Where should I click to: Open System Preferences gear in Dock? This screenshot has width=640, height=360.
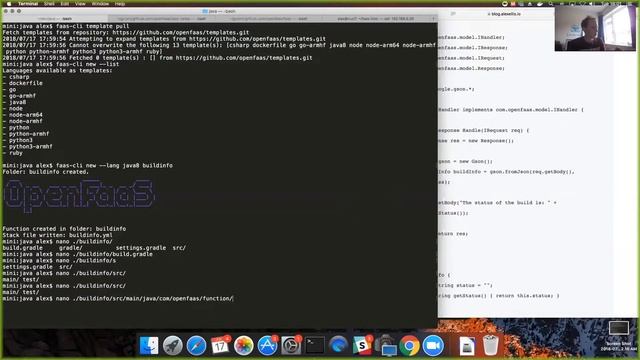pos(291,346)
